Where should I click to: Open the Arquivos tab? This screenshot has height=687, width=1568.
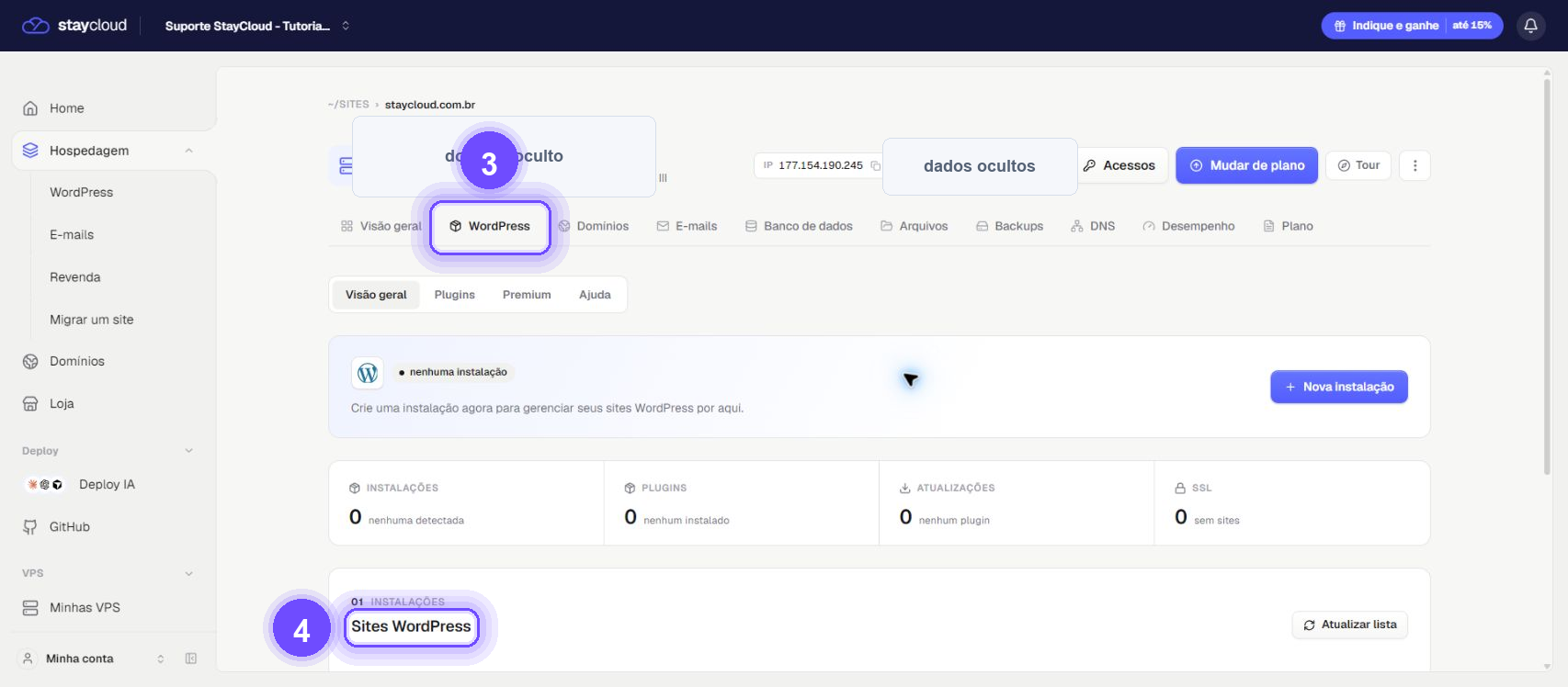point(914,226)
